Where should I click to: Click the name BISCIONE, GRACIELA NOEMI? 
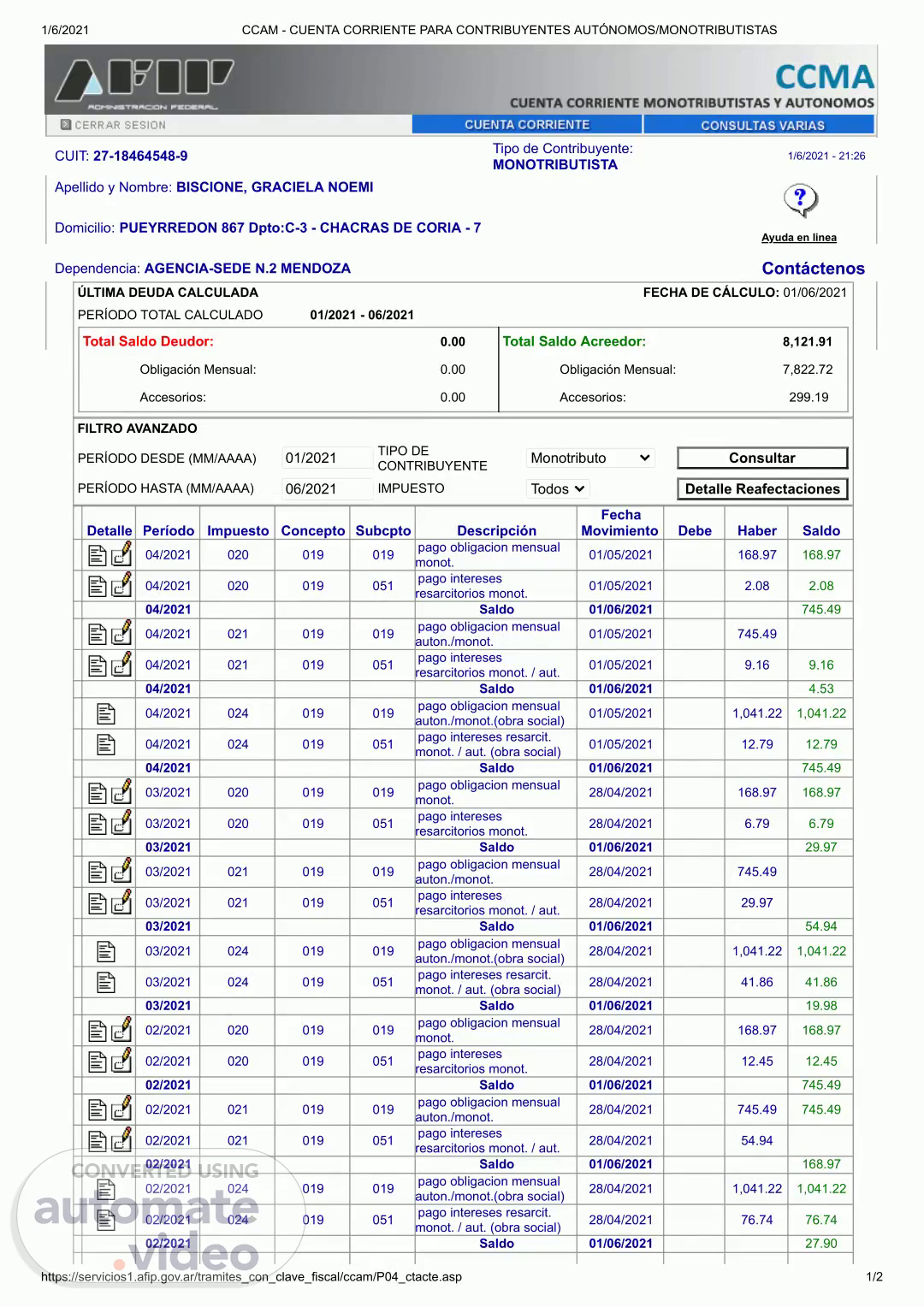pos(275,187)
